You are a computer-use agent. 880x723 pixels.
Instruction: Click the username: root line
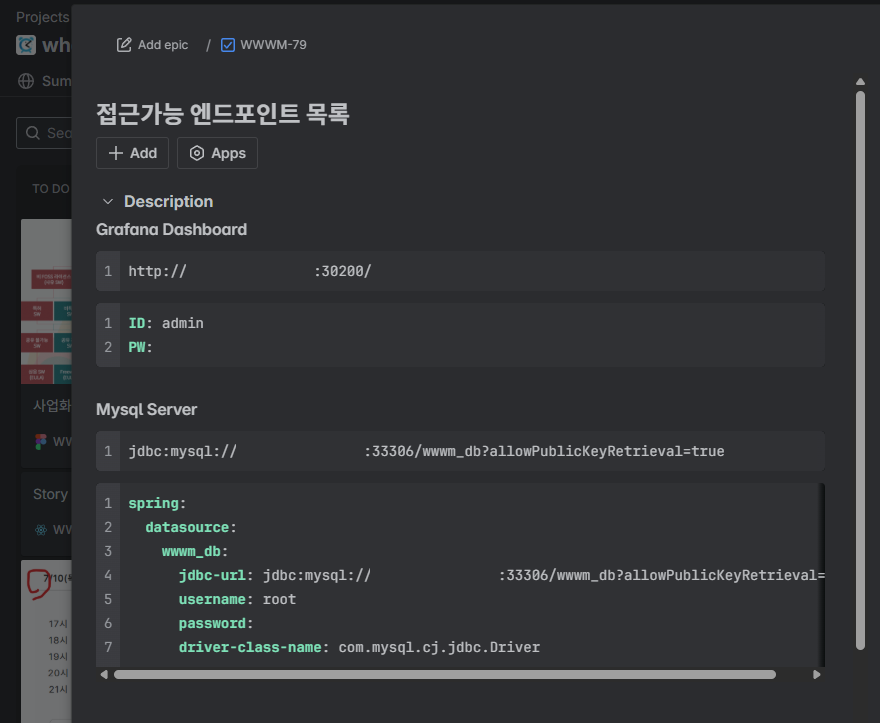click(237, 600)
